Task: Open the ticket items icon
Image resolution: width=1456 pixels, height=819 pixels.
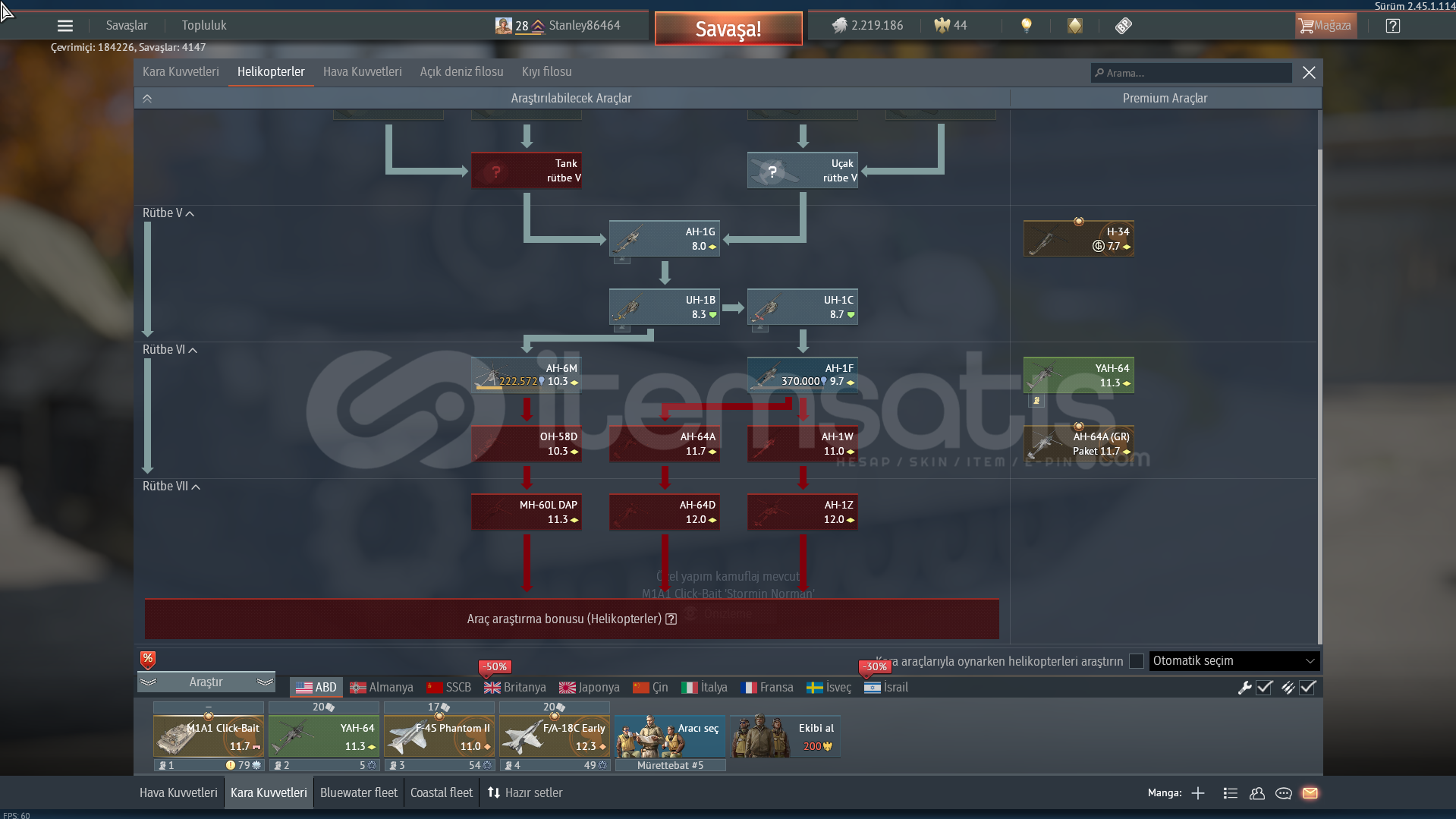Action: [x=1124, y=26]
